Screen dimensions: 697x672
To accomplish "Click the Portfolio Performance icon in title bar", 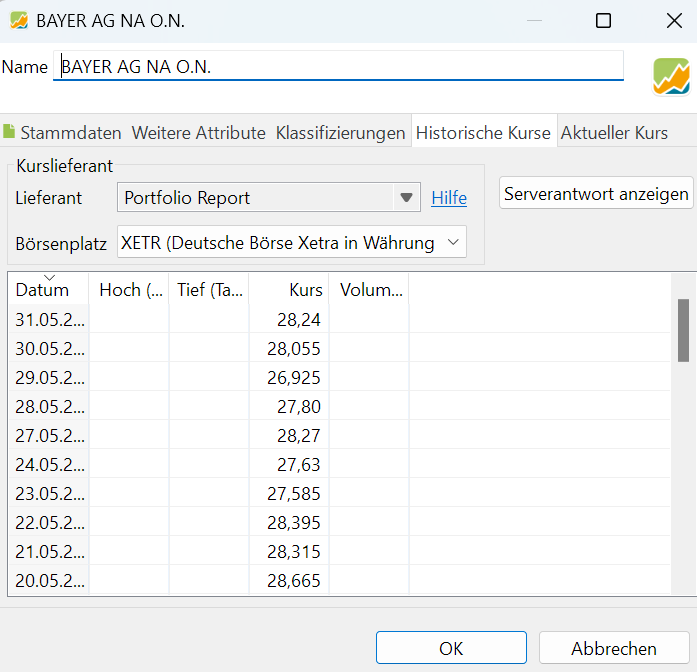I will coord(19,20).
